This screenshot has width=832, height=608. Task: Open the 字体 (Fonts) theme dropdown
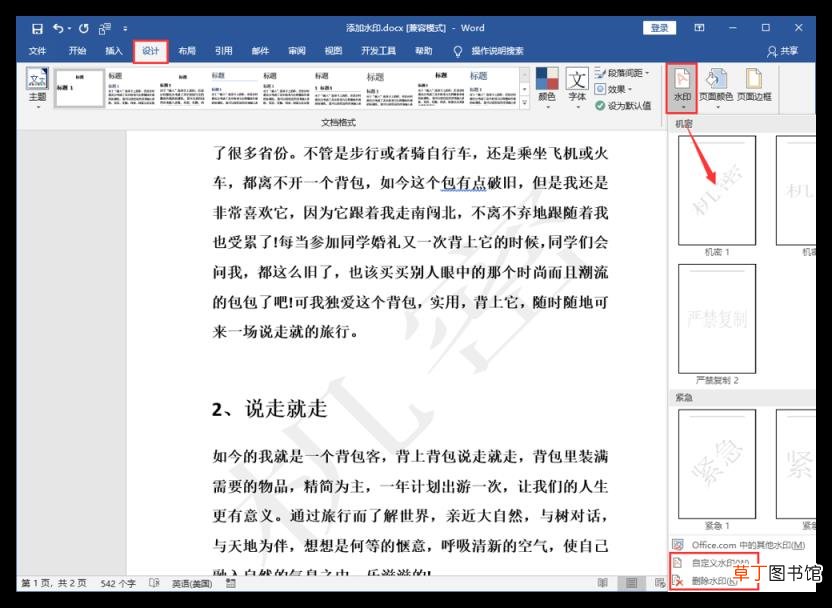[x=577, y=88]
